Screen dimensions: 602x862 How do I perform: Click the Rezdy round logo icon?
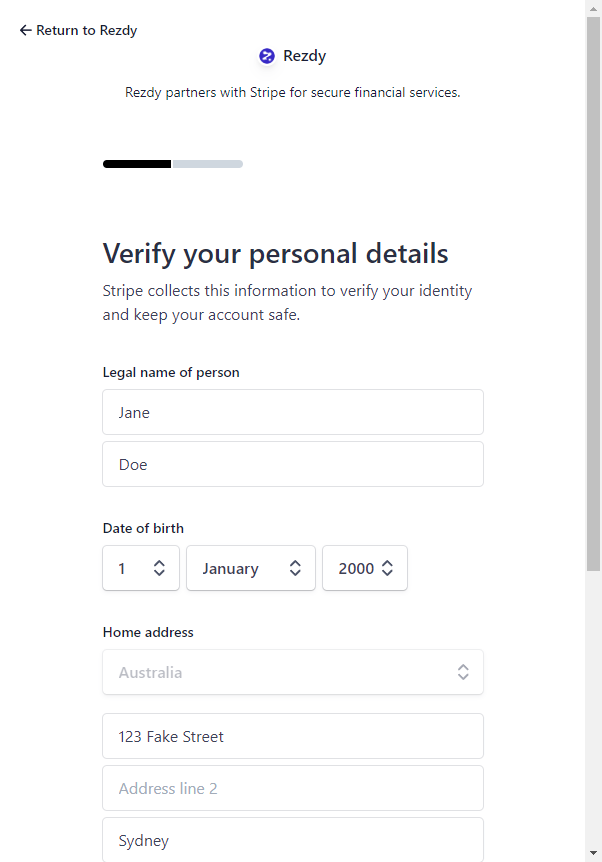pos(267,56)
